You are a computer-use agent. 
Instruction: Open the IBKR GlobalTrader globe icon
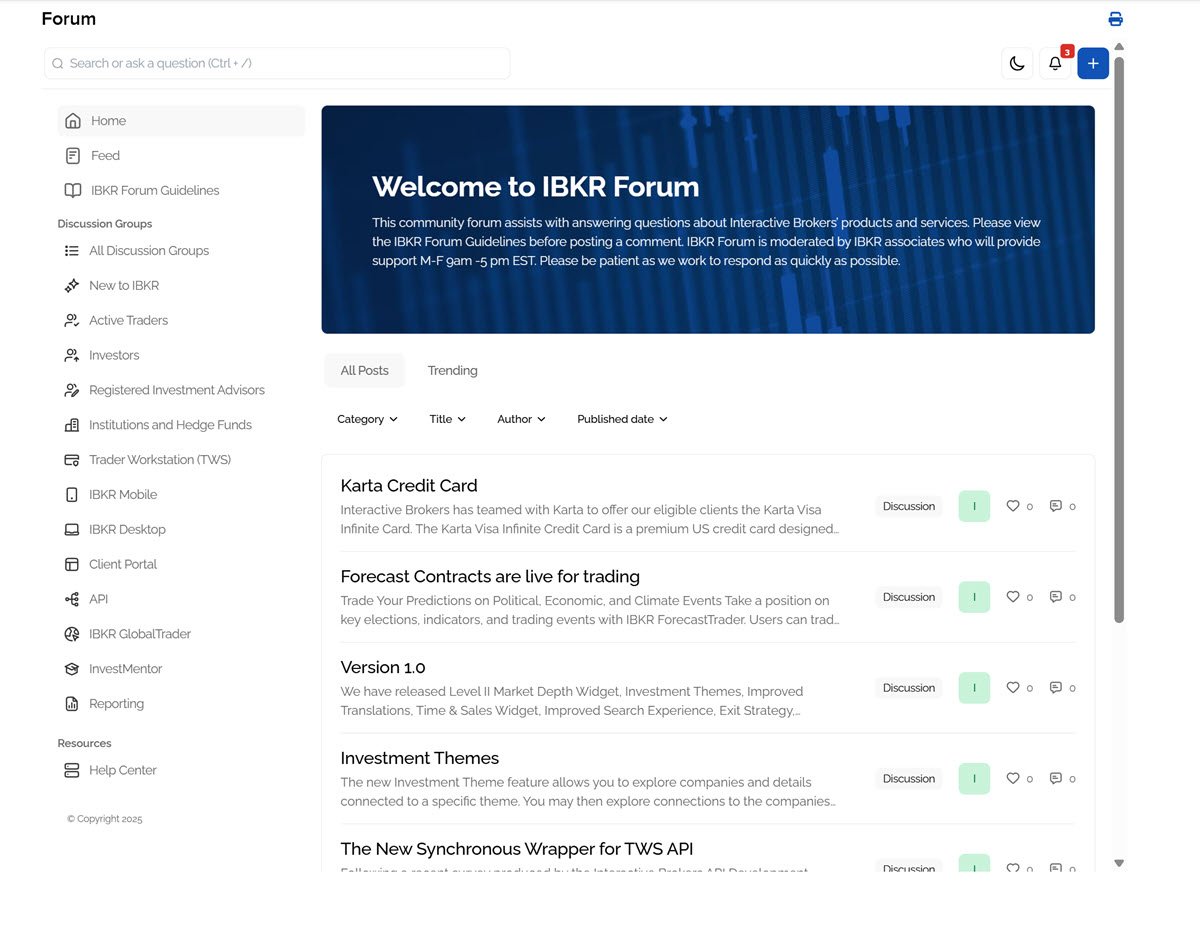click(x=71, y=633)
